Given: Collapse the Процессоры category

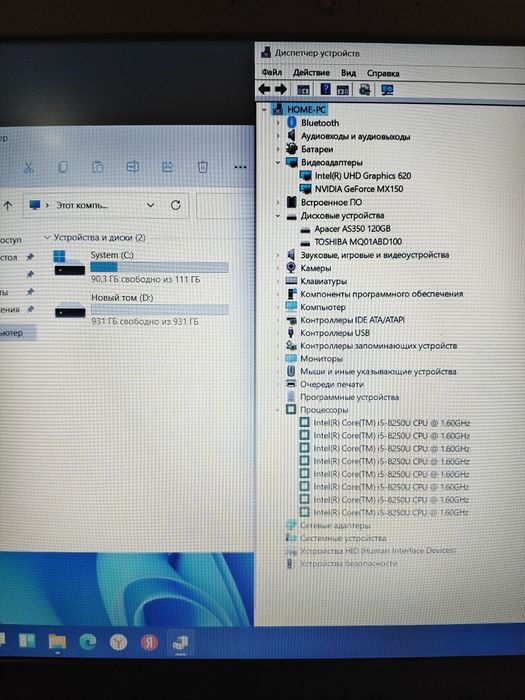Looking at the screenshot, I should pyautogui.click(x=278, y=409).
